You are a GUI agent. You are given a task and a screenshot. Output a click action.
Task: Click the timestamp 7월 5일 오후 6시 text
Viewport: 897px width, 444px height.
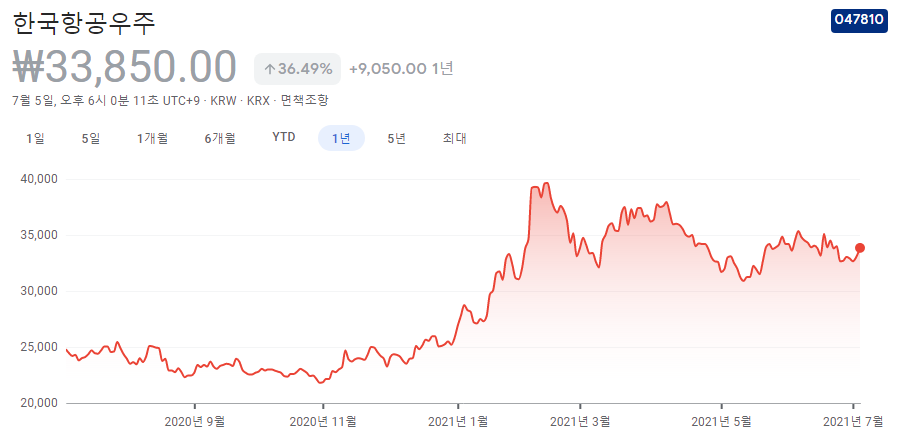pos(106,101)
